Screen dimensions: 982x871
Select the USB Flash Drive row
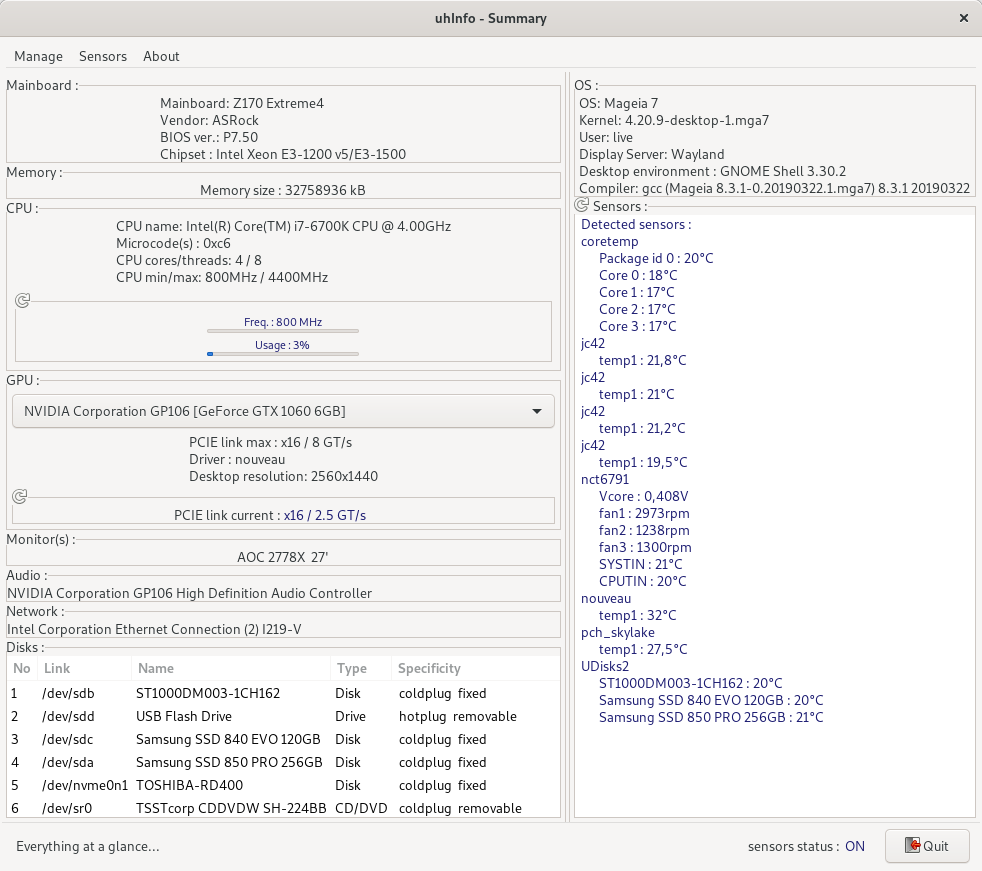pos(283,716)
